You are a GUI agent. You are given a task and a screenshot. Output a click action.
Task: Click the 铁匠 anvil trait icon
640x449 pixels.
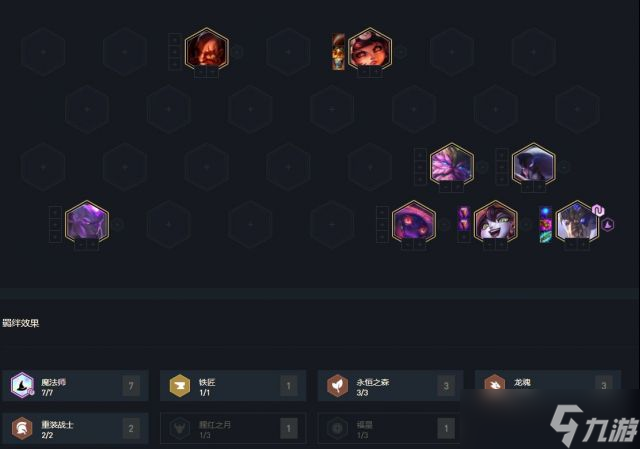tap(180, 385)
